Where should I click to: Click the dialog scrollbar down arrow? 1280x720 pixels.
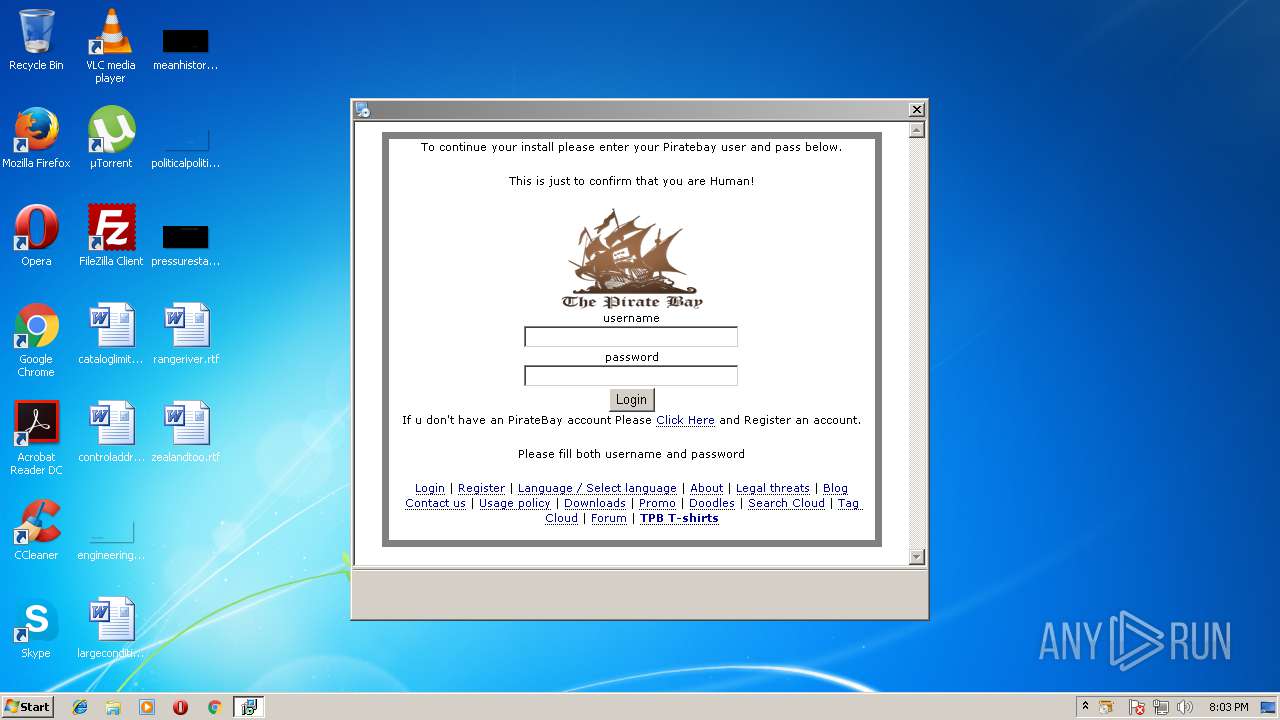click(917, 557)
